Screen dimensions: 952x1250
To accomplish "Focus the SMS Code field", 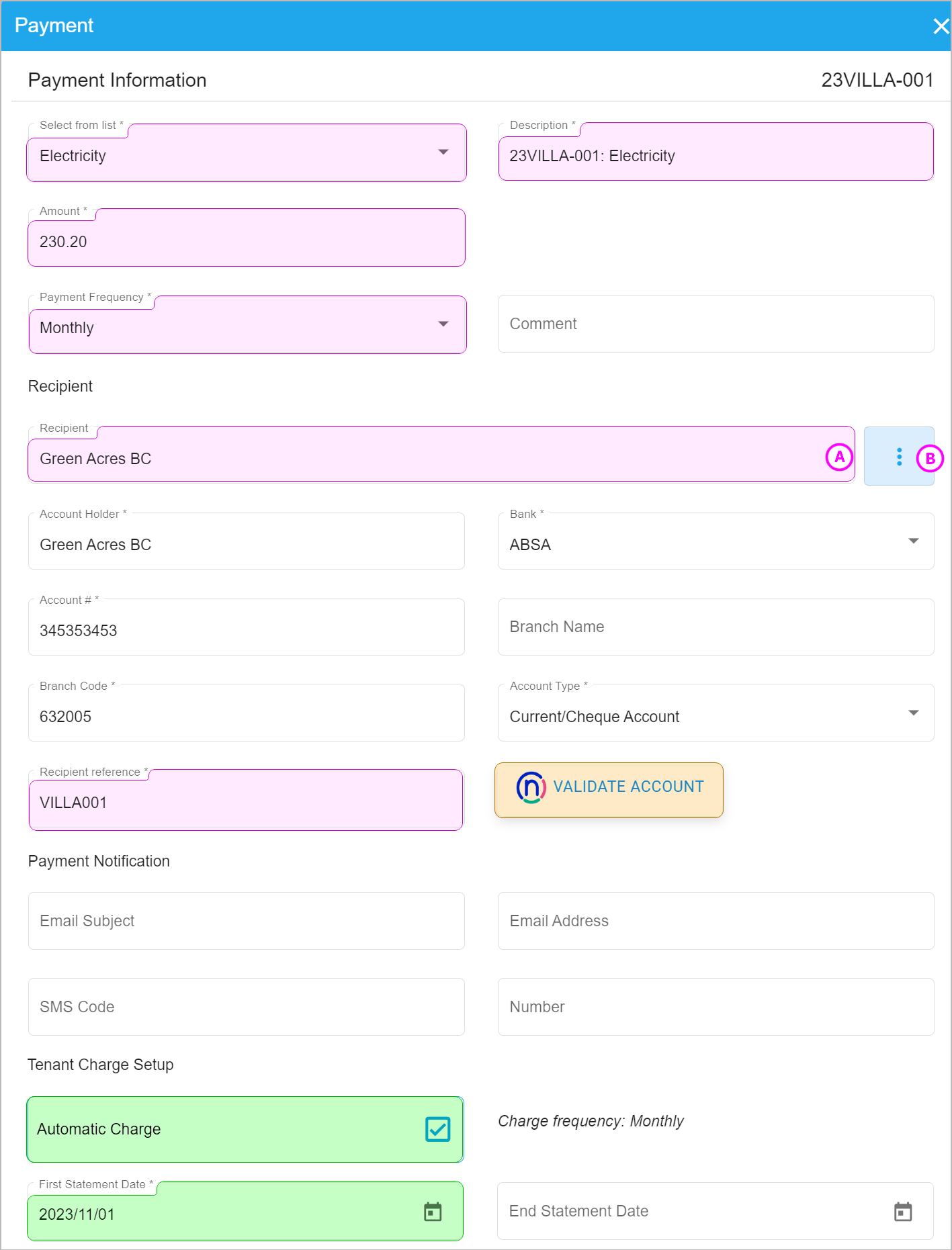I will (x=247, y=1007).
